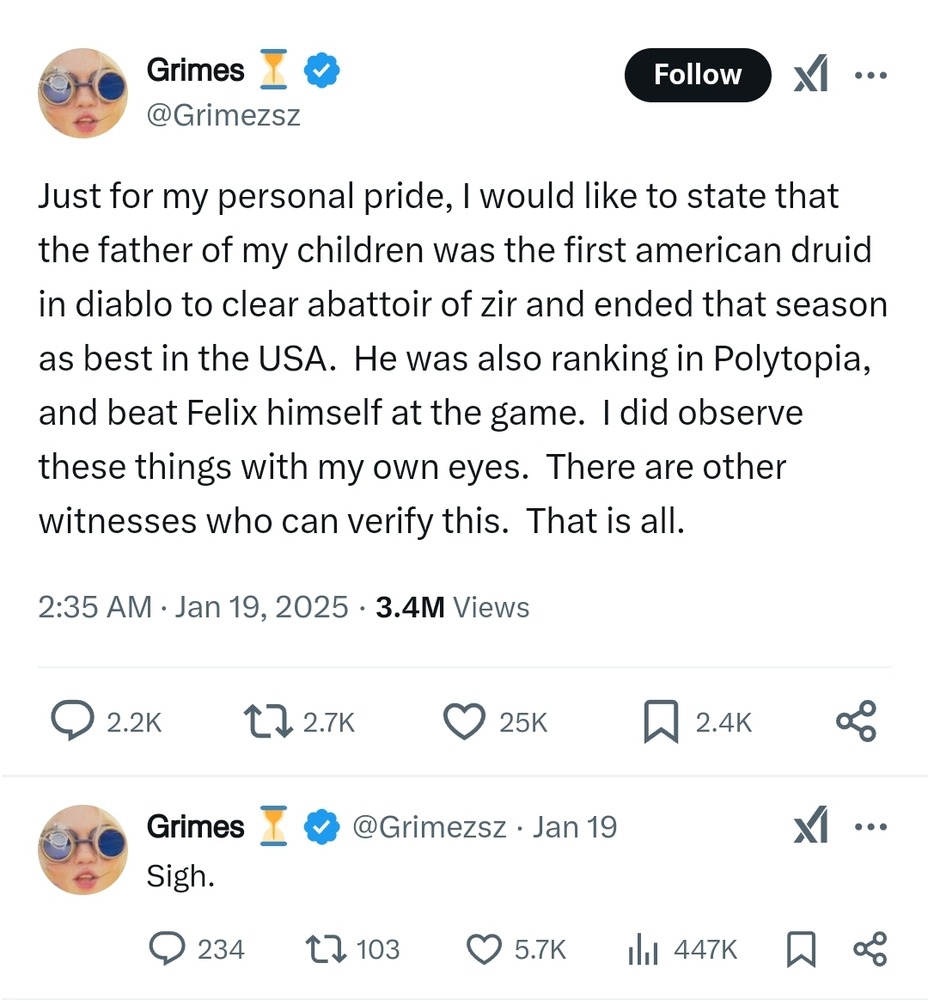Open the main post's three-dot menu
Screen dimensions: 928x1000
(x=871, y=75)
